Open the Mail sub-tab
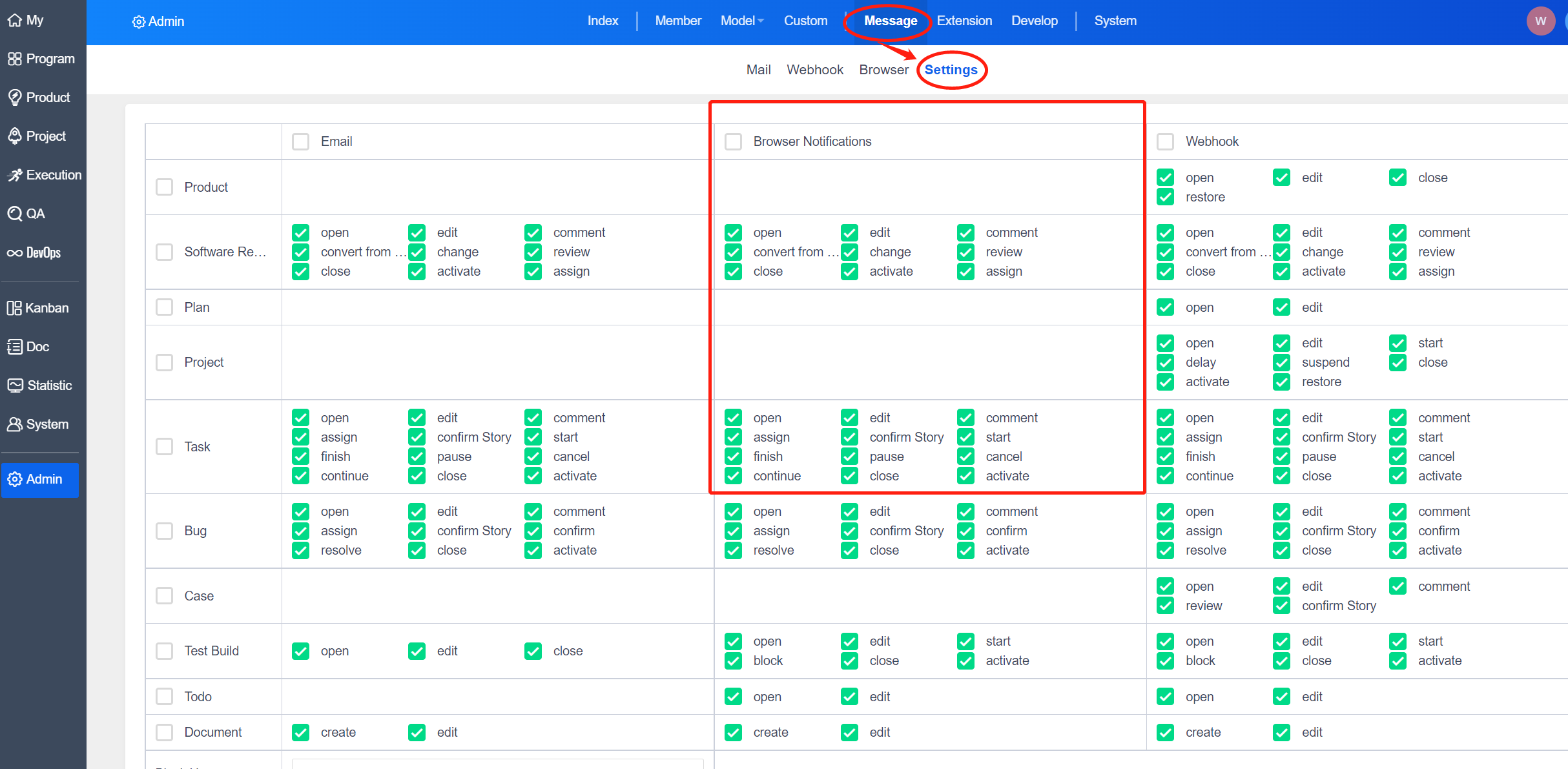This screenshot has width=1568, height=769. click(x=758, y=70)
